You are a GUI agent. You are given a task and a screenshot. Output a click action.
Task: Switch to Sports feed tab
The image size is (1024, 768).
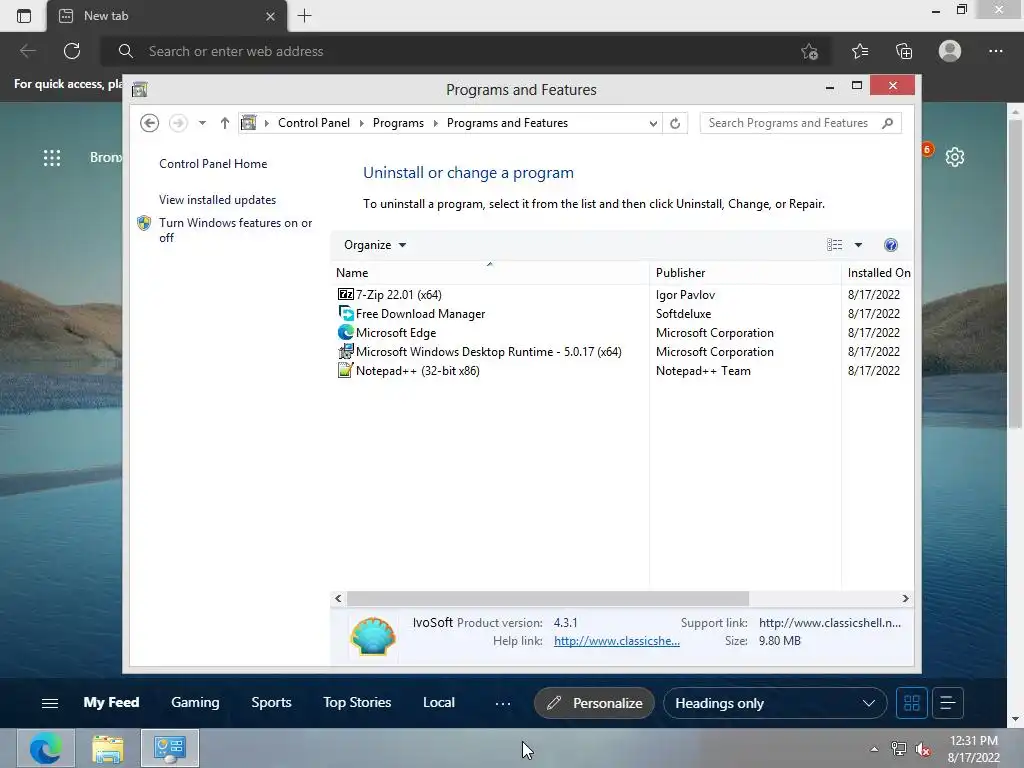271,703
